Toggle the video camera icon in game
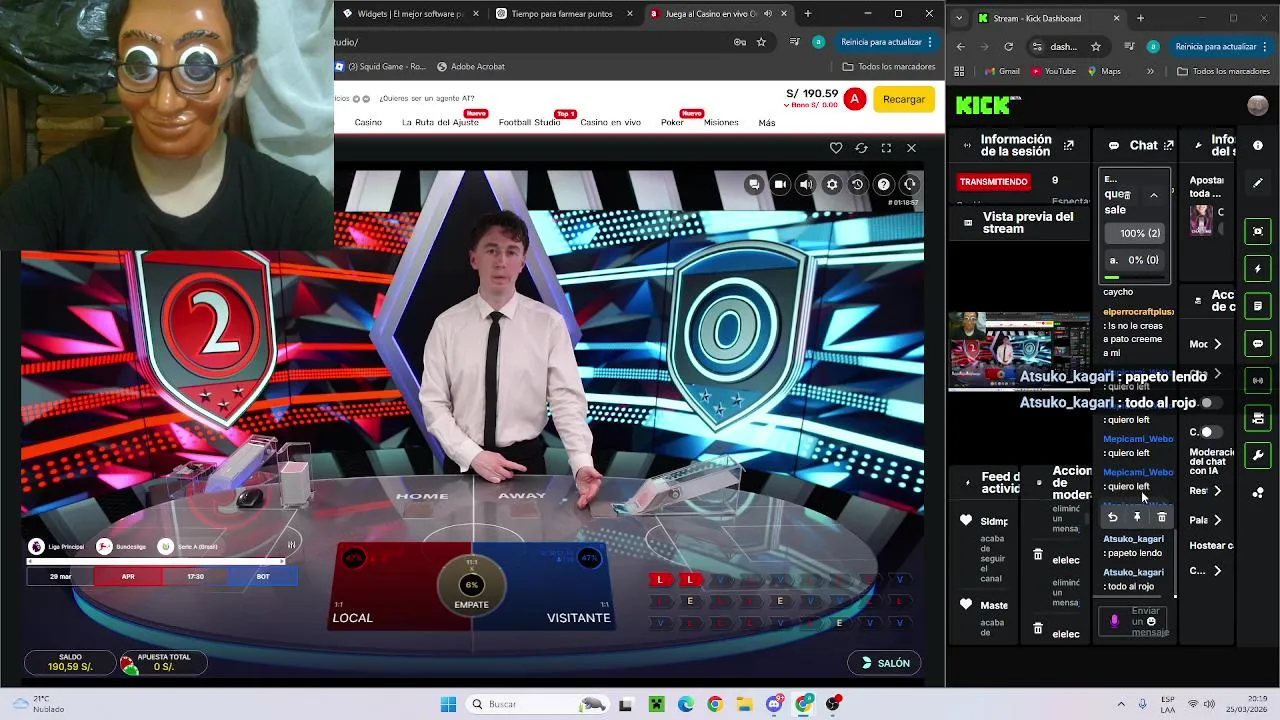1280x720 pixels. (x=780, y=184)
